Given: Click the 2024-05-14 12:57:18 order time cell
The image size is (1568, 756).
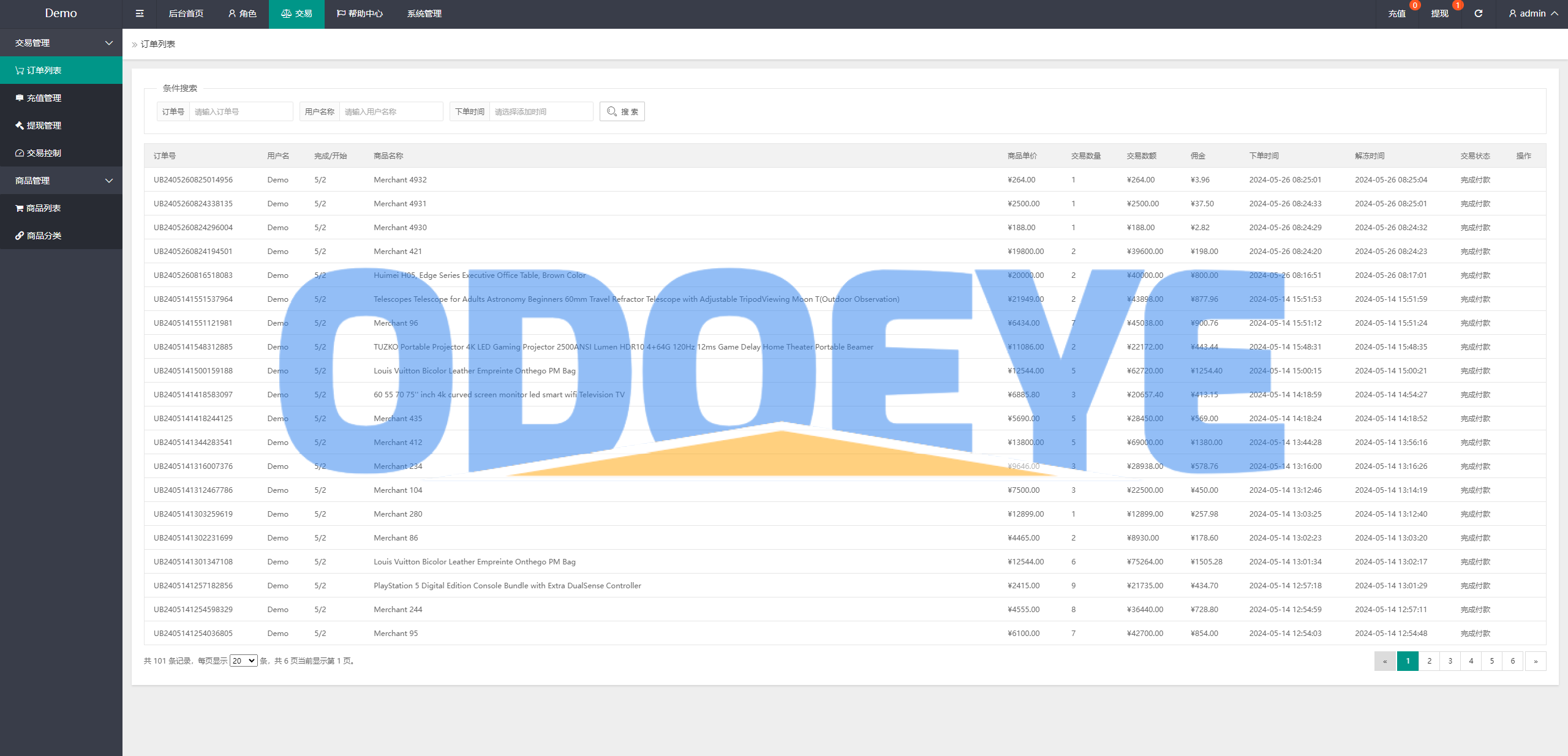Looking at the screenshot, I should (x=1285, y=586).
